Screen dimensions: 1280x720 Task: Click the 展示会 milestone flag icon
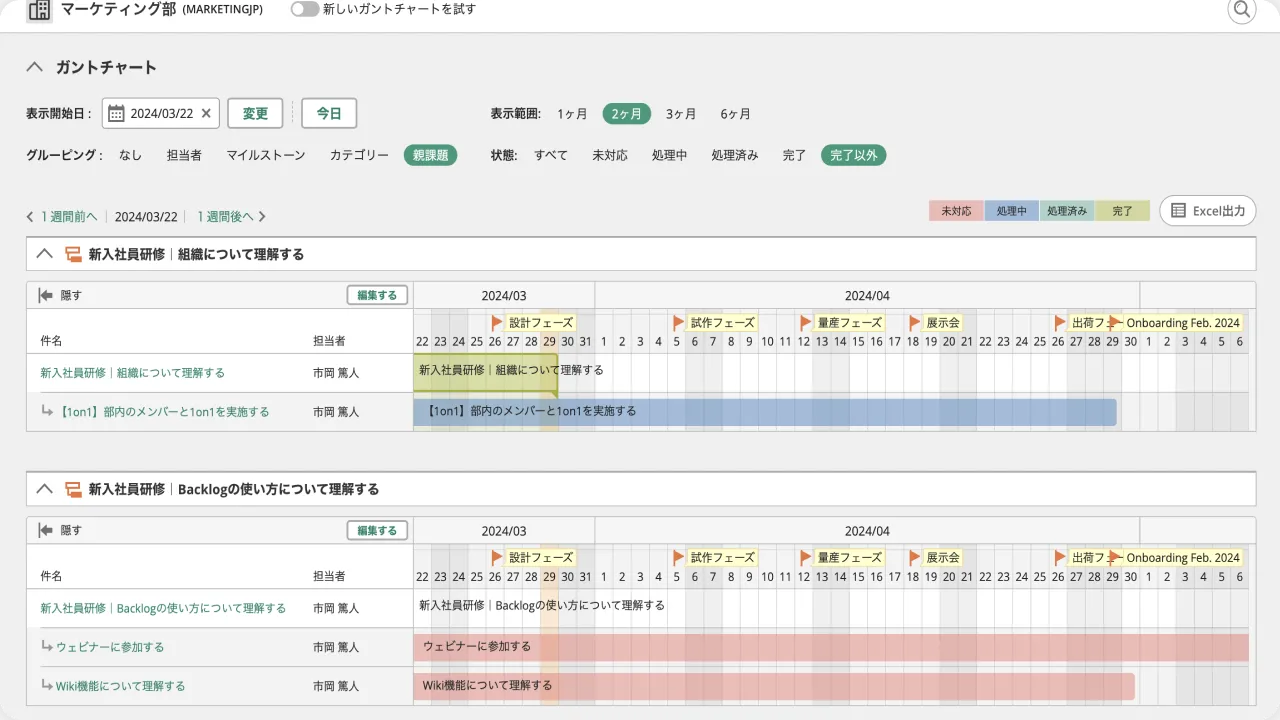click(x=915, y=322)
